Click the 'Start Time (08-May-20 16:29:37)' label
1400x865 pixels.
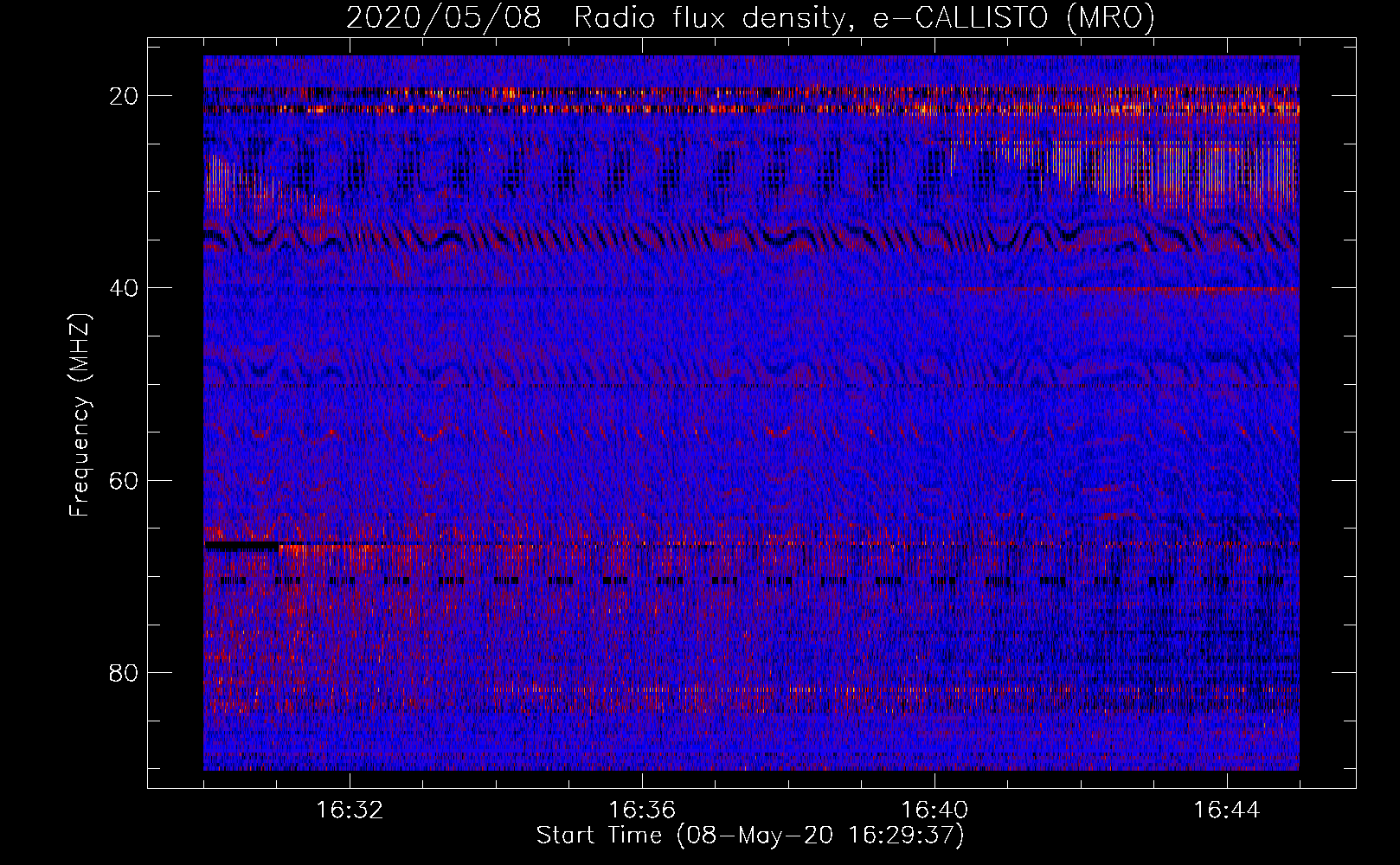(750, 836)
